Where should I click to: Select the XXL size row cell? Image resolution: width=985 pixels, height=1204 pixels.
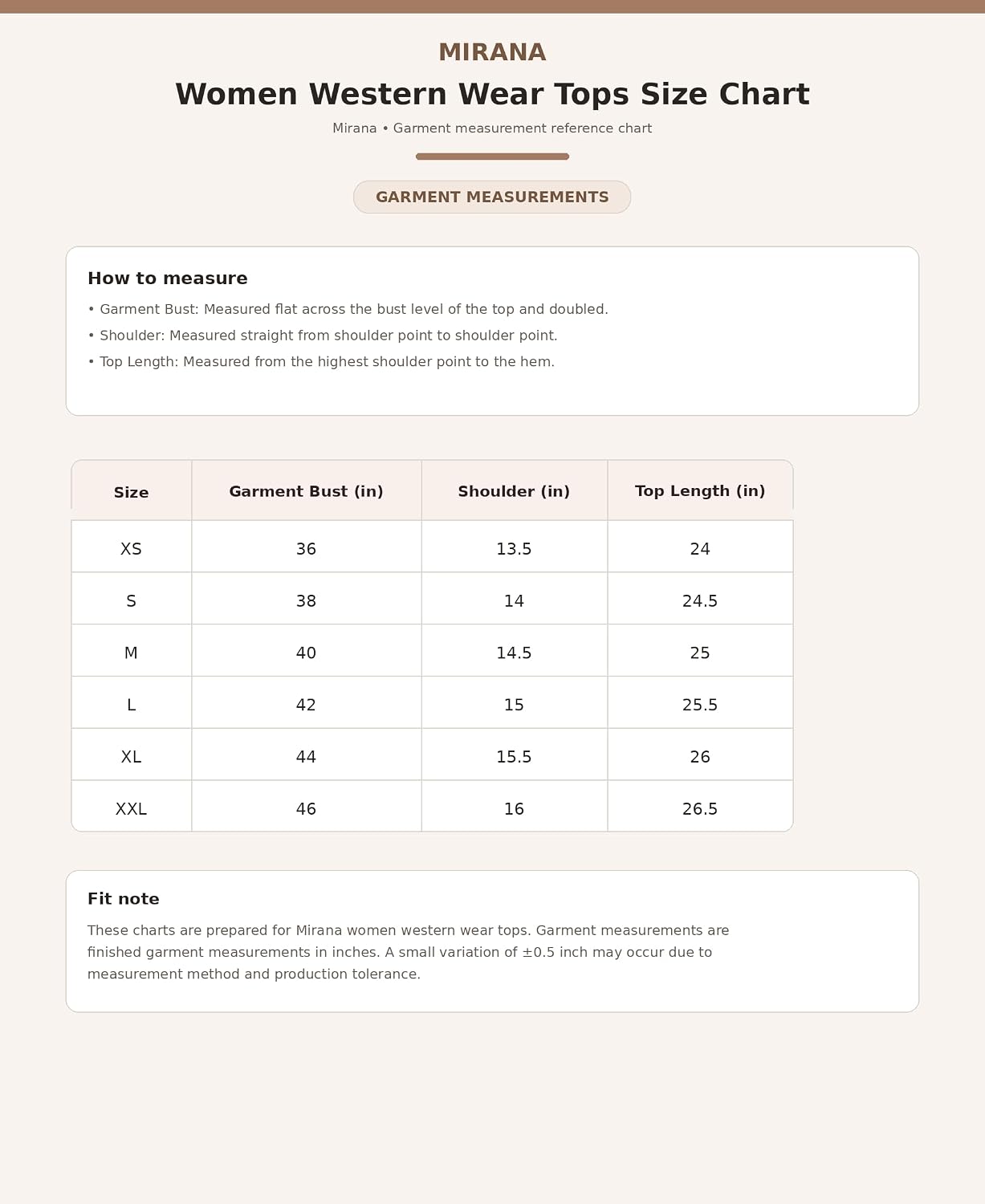point(132,808)
